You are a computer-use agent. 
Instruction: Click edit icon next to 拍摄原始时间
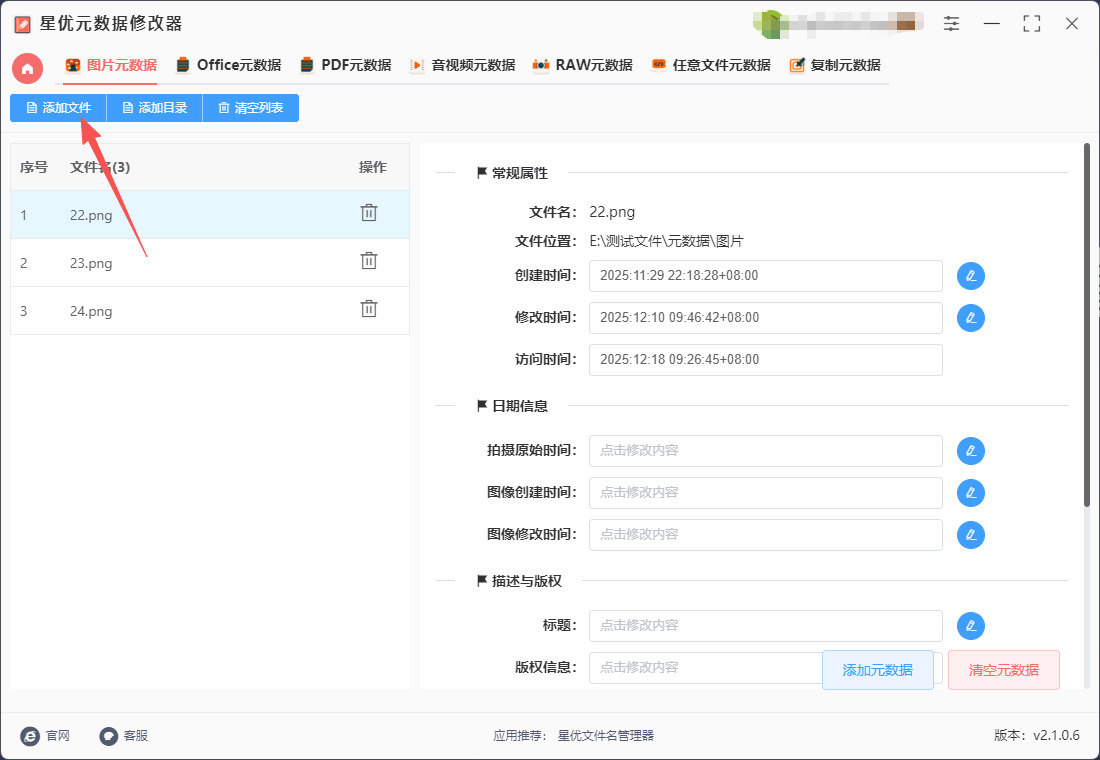point(970,451)
